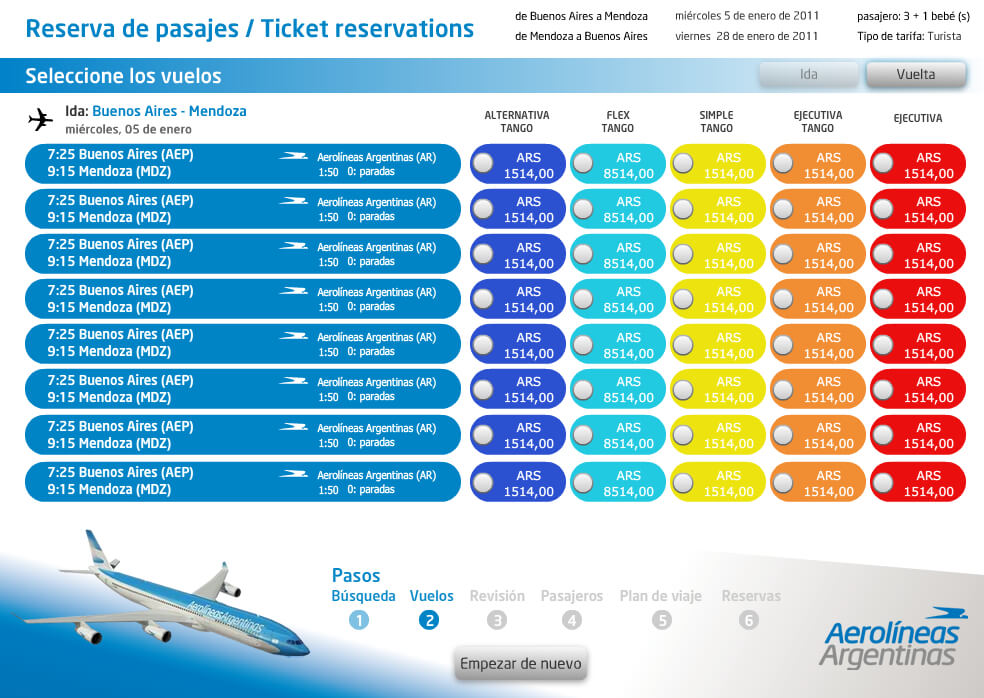Image resolution: width=984 pixels, height=698 pixels.
Task: Click the step 3 Revisión circle icon
Action: tap(497, 620)
